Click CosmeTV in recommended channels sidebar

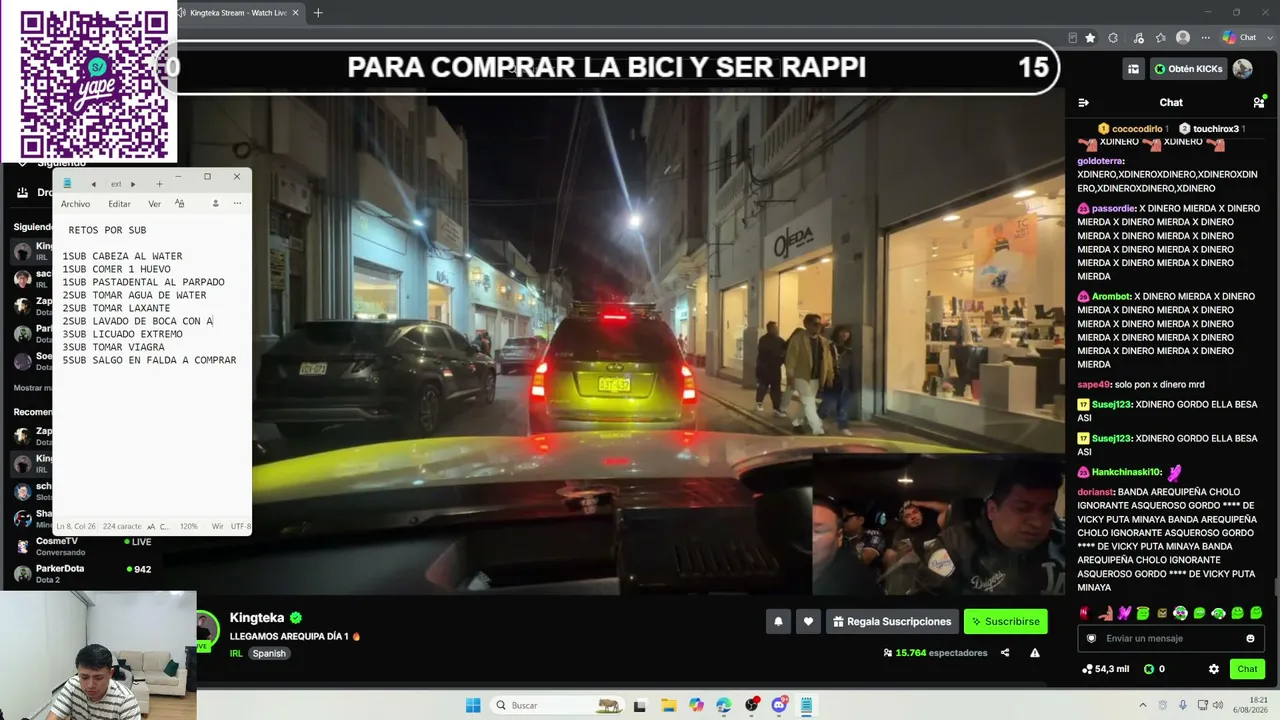pos(82,546)
